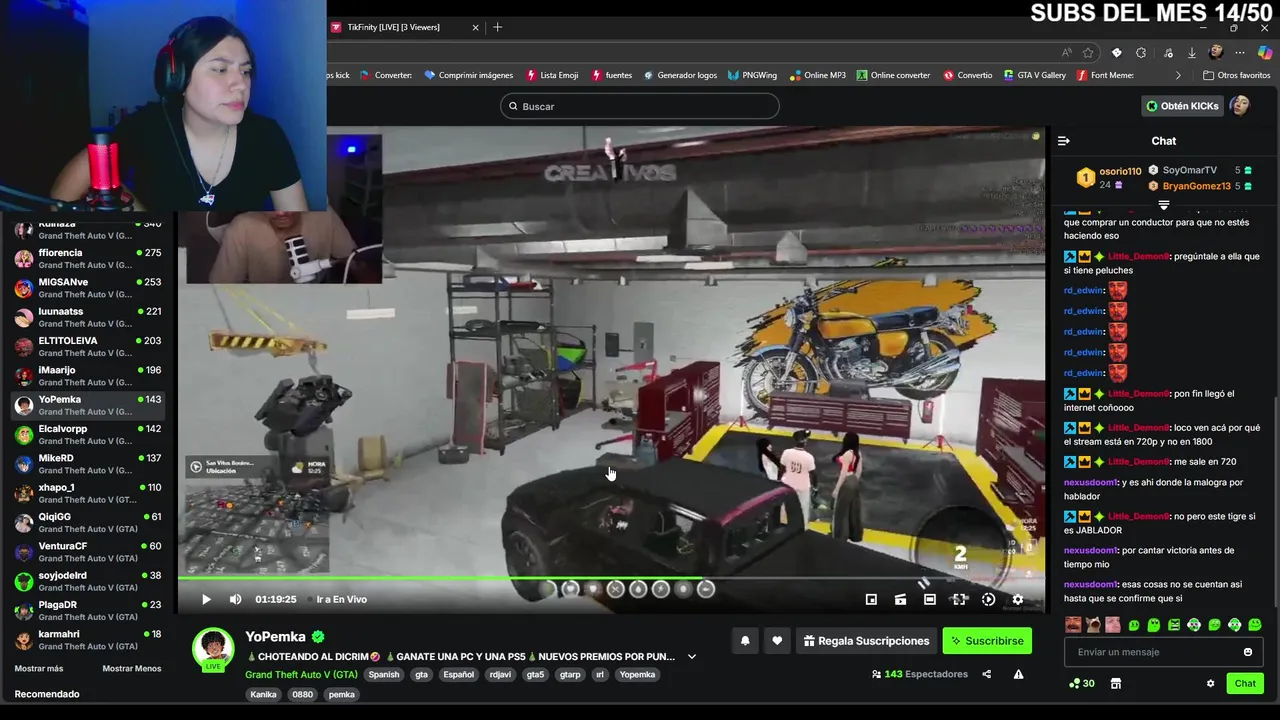Open playback speed control in player
This screenshot has height=720, width=1280.
click(988, 599)
